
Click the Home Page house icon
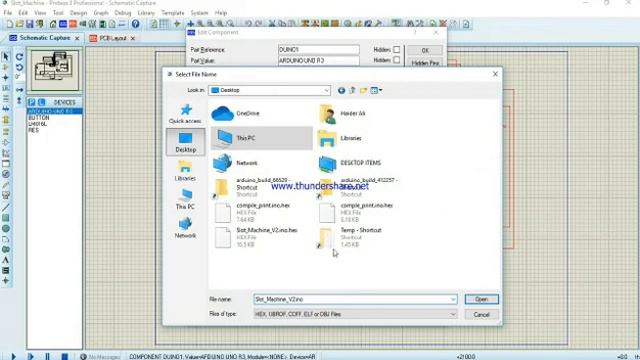(53, 24)
